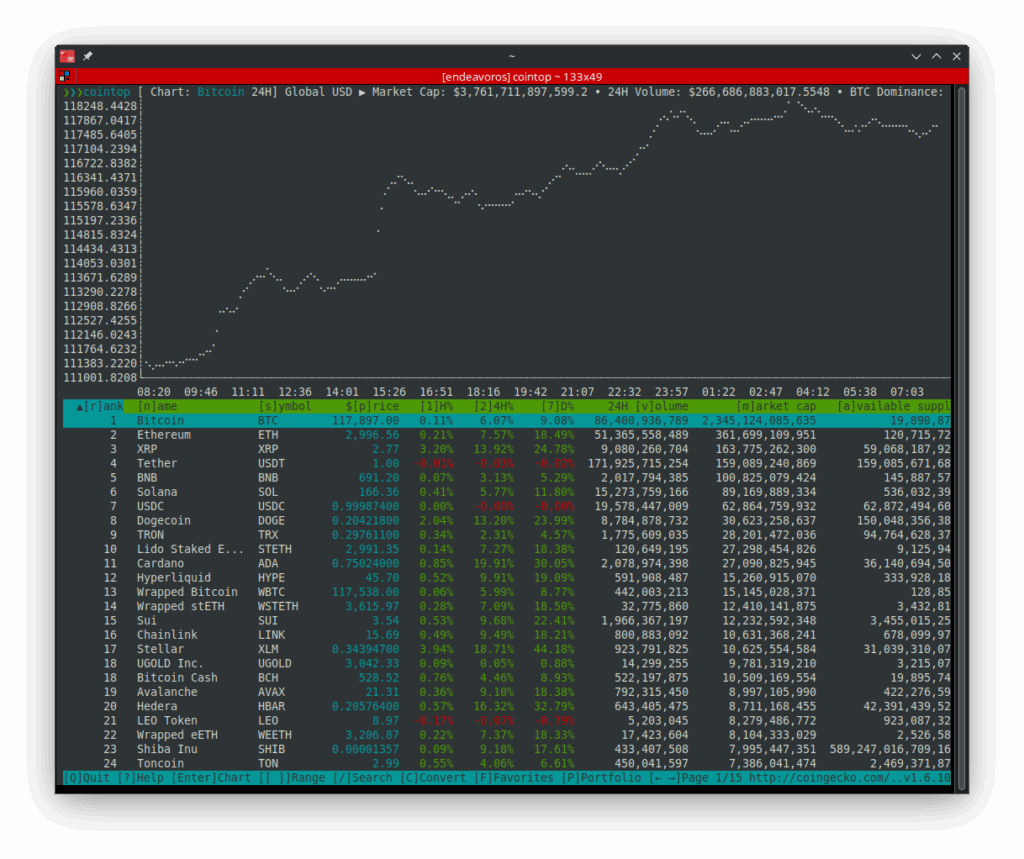Select the Cardano row
This screenshot has width=1024, height=859.
[507, 564]
